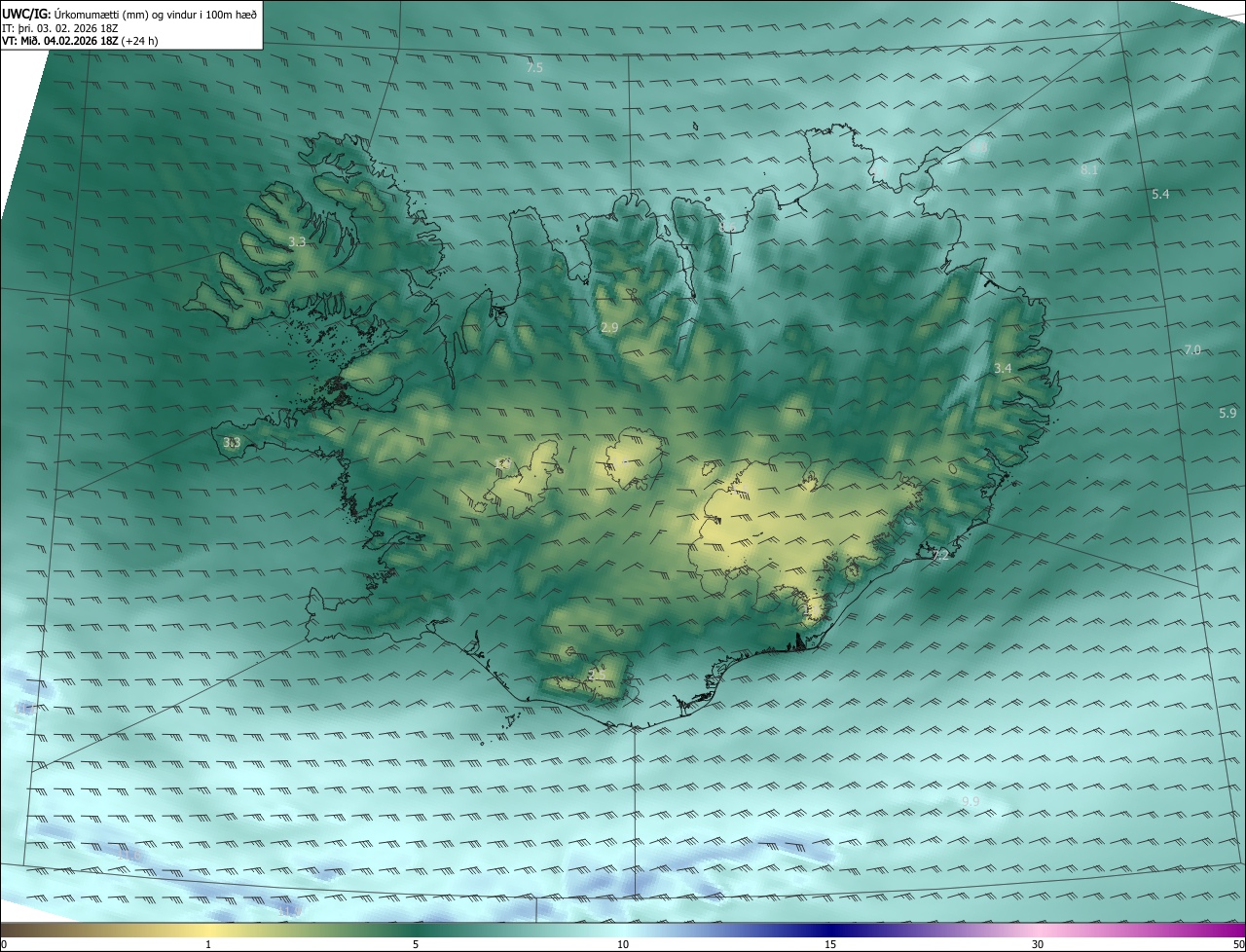Image resolution: width=1246 pixels, height=952 pixels.
Task: Click the 'UWC/IG: Úrkomumætti' title line
Action: coord(129,13)
